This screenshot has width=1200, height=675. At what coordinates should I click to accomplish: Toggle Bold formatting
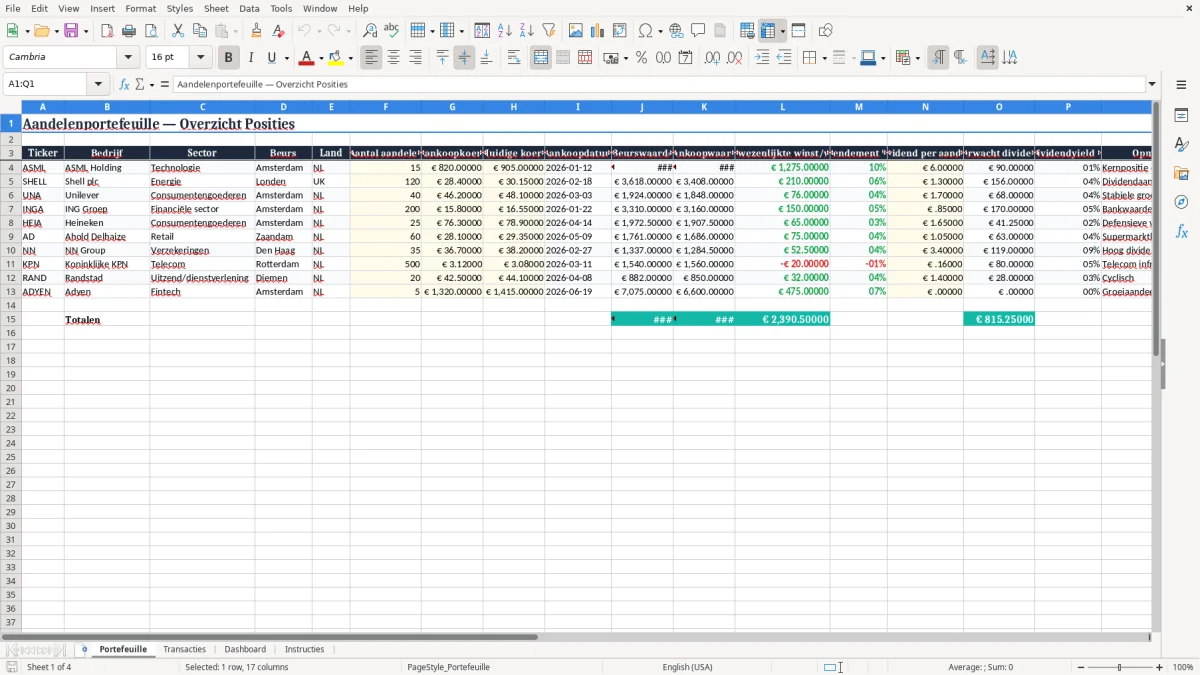[229, 58]
